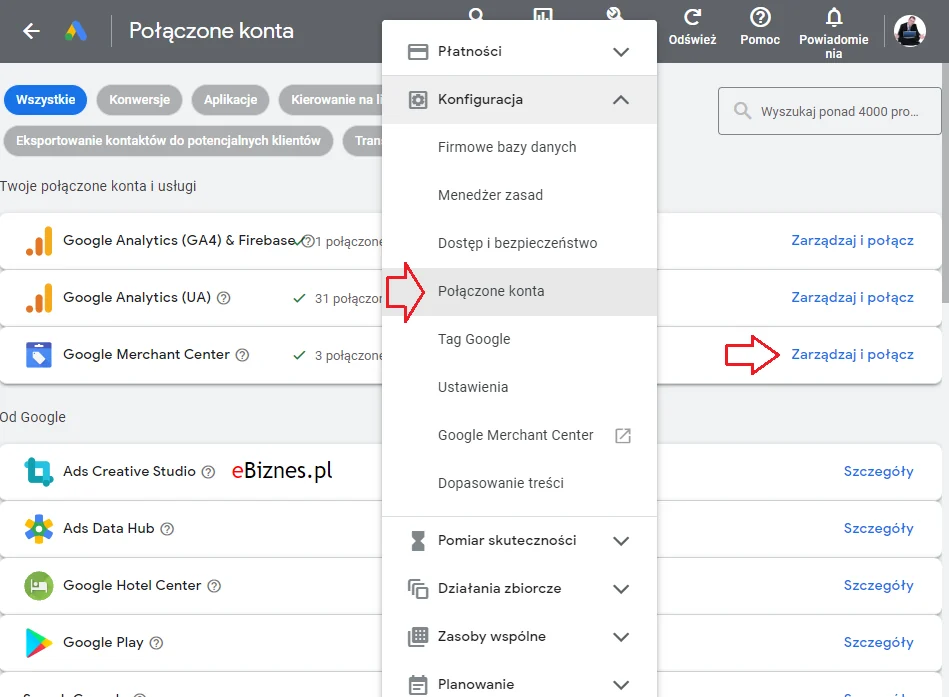Image resolution: width=949 pixels, height=697 pixels.
Task: Click the help icon beside Google Analytics (UA)
Action: pos(223,298)
